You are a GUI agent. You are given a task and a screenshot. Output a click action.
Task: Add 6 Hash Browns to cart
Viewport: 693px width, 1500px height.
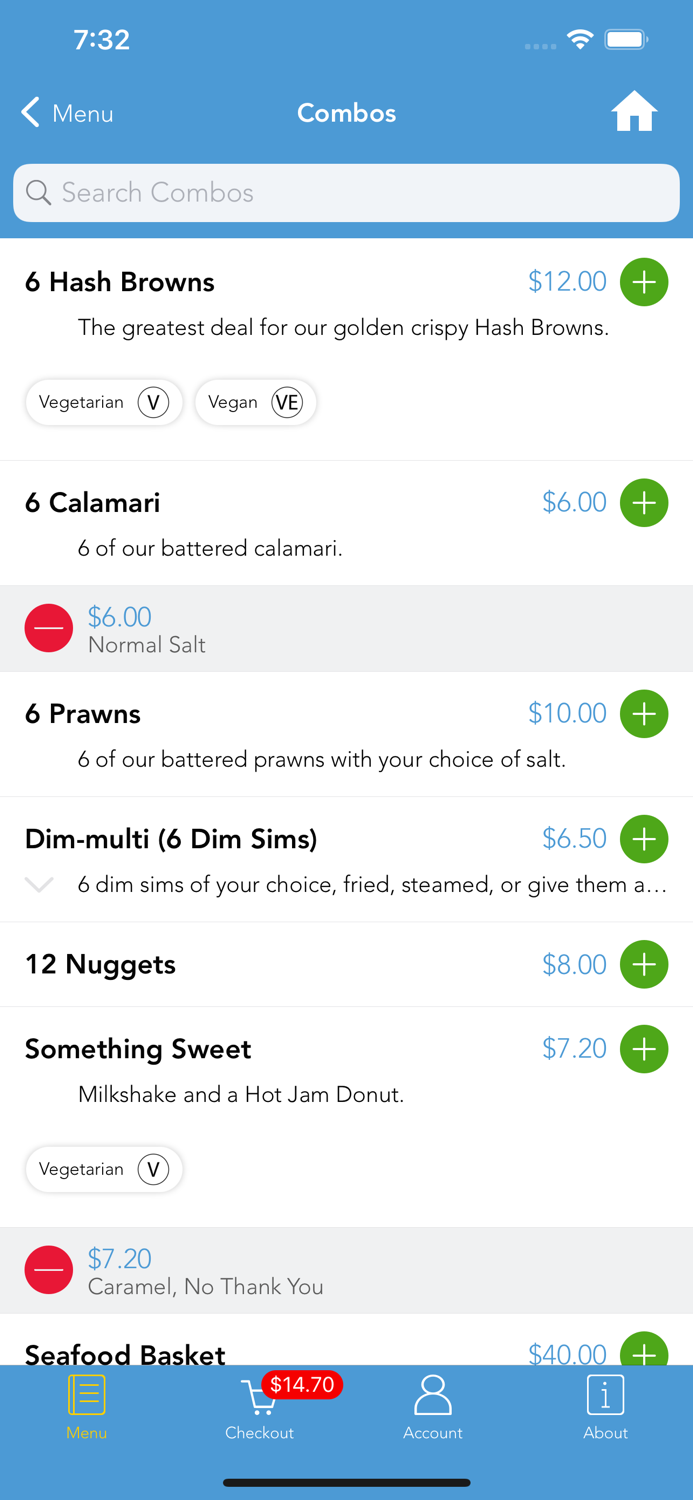(x=644, y=282)
